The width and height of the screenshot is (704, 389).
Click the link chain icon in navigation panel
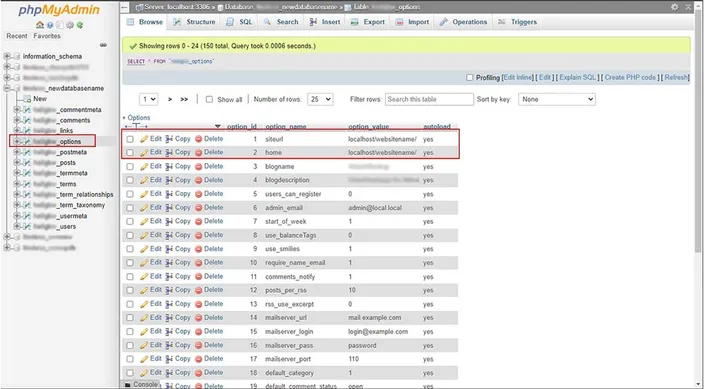pos(103,45)
